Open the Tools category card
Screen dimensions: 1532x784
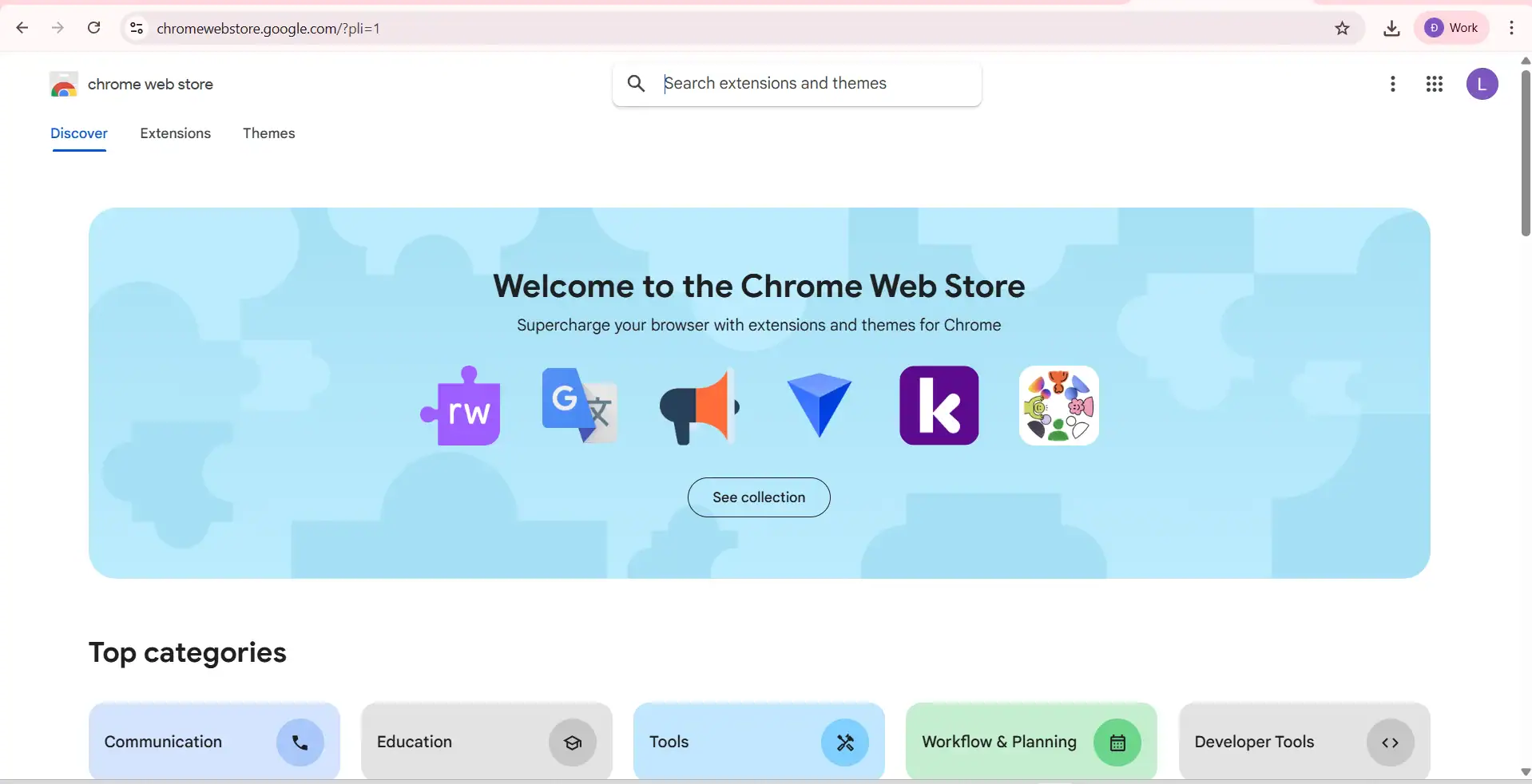[759, 742]
